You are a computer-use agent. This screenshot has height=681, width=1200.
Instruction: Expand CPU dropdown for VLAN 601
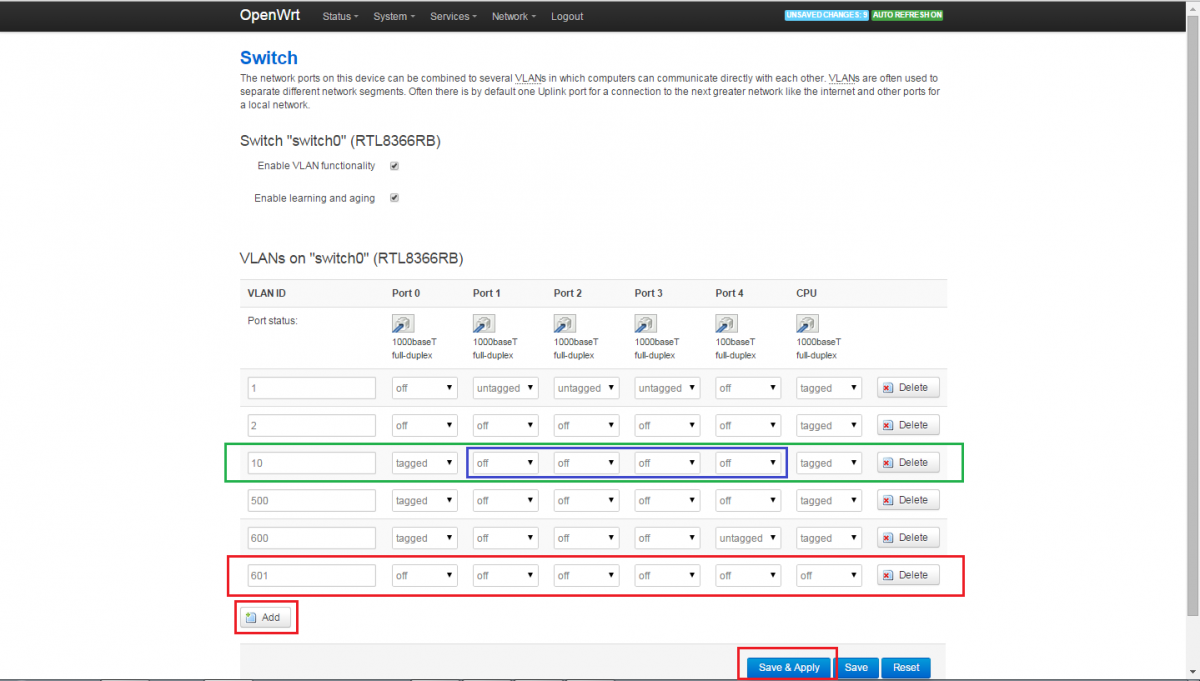(829, 576)
